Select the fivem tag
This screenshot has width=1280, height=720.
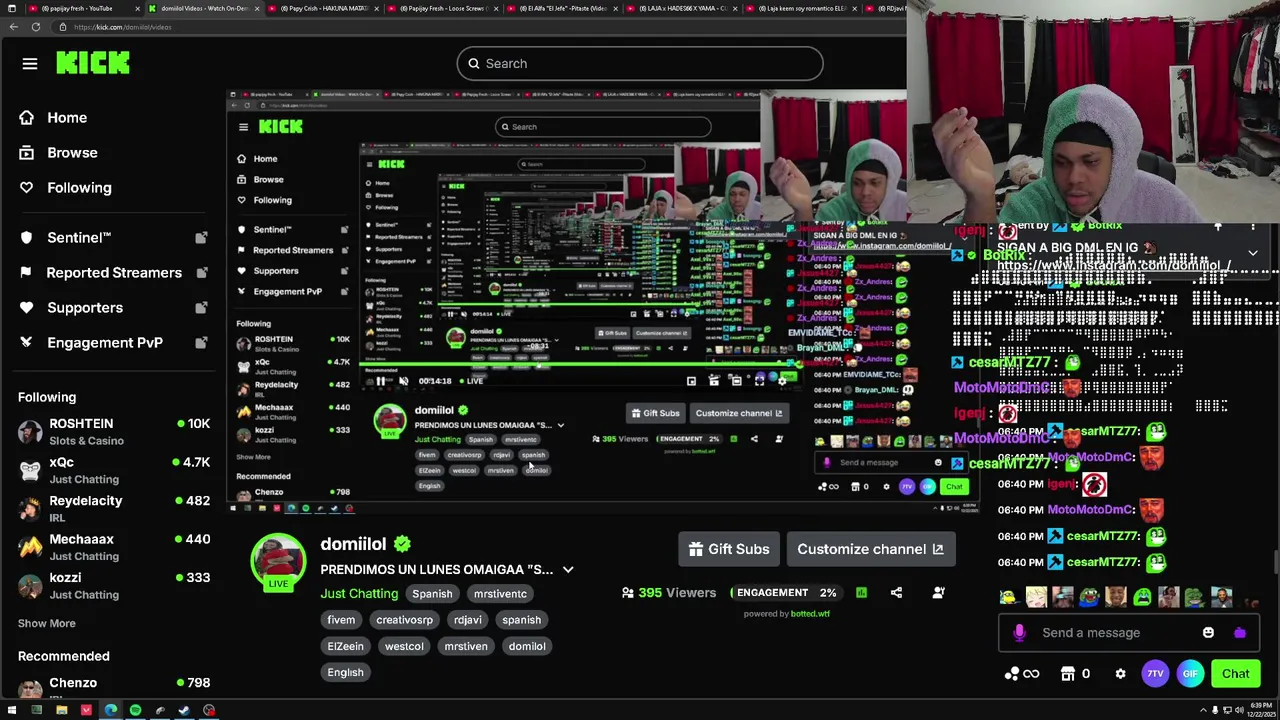tap(341, 620)
